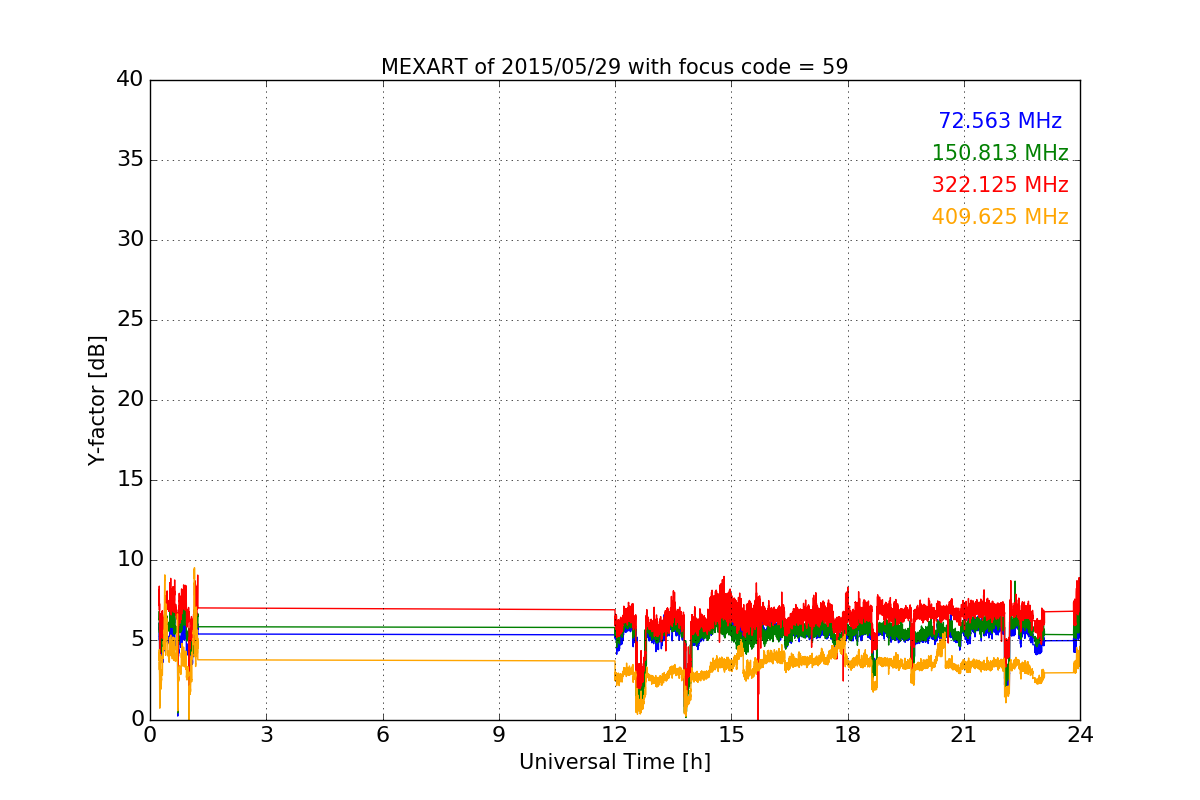
Task: Click the x-axis tick label 18
Action: coord(848,735)
